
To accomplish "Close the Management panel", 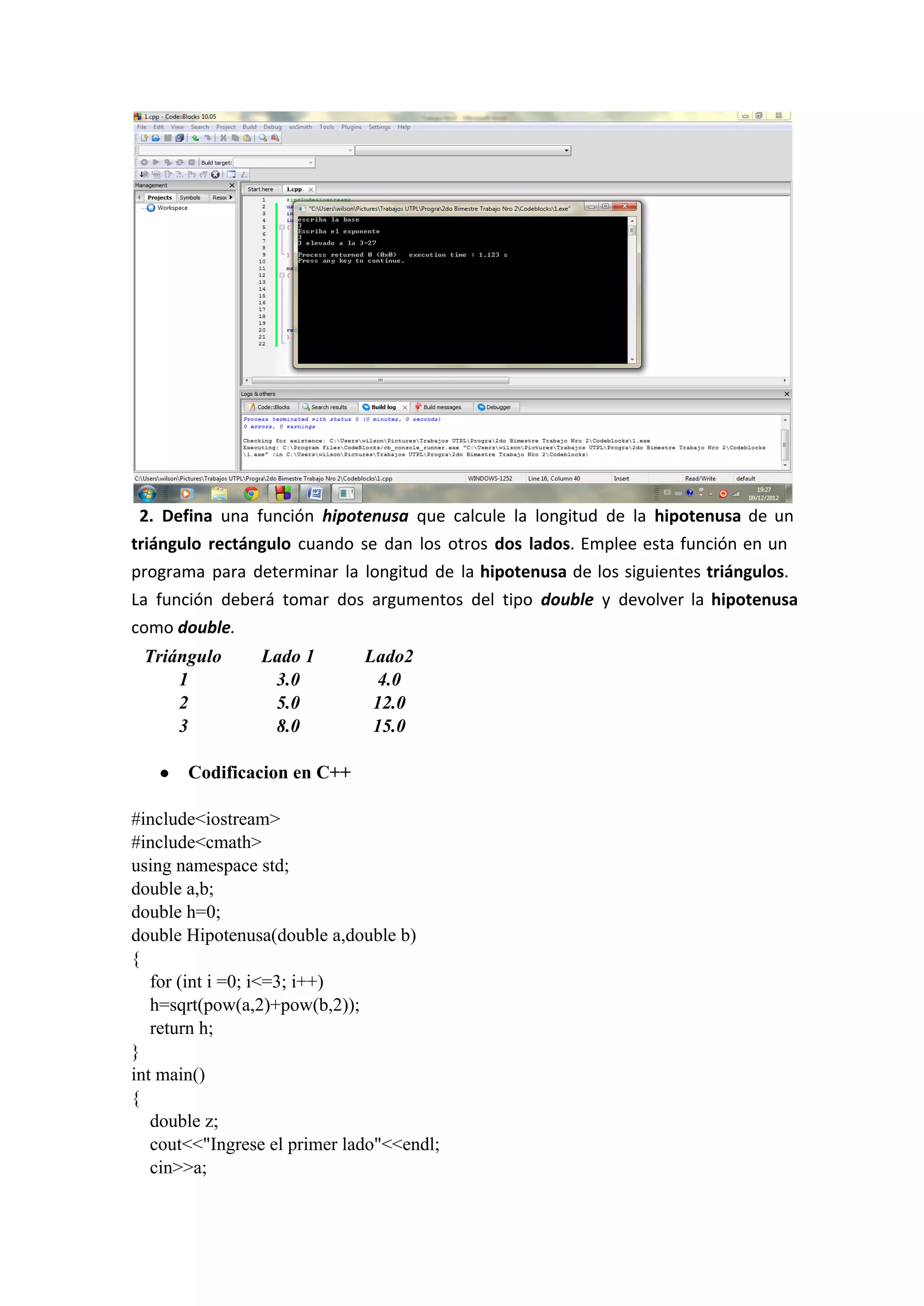I will [231, 185].
